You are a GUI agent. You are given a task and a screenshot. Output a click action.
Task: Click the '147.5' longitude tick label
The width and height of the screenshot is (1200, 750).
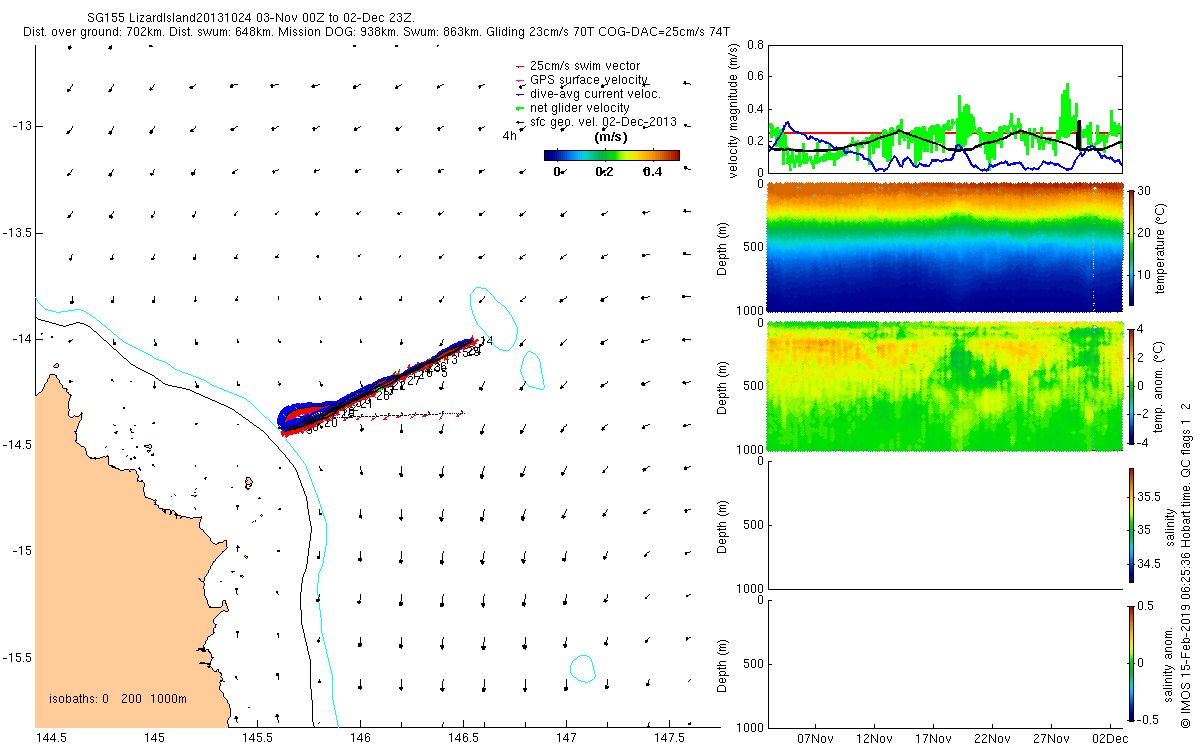(669, 738)
